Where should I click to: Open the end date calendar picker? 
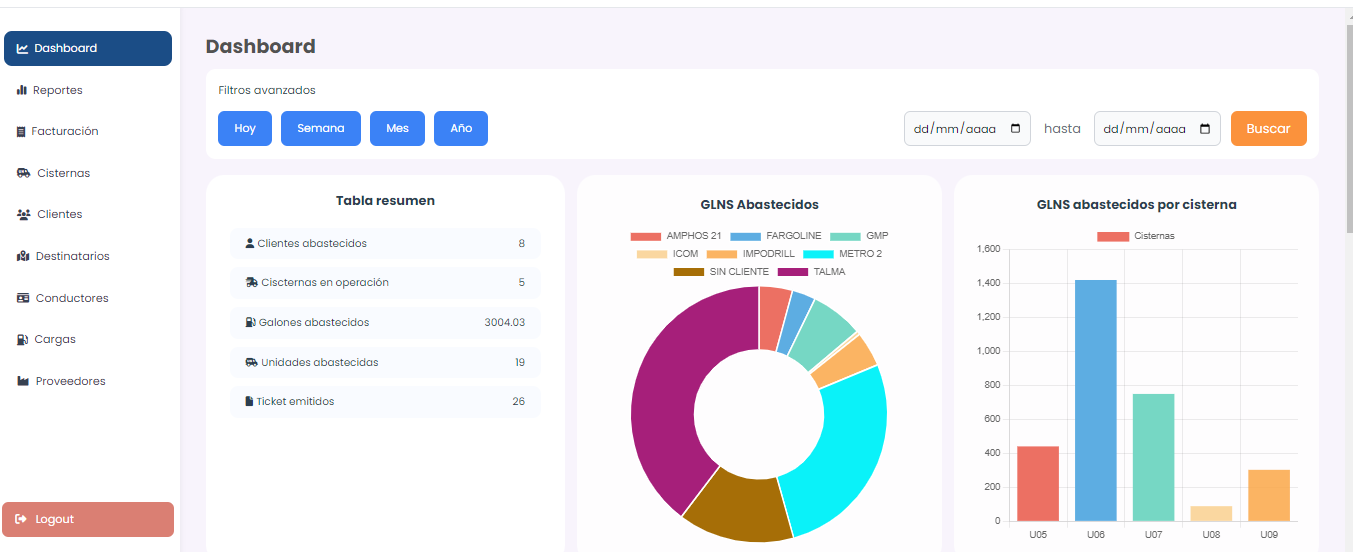pyautogui.click(x=1204, y=129)
